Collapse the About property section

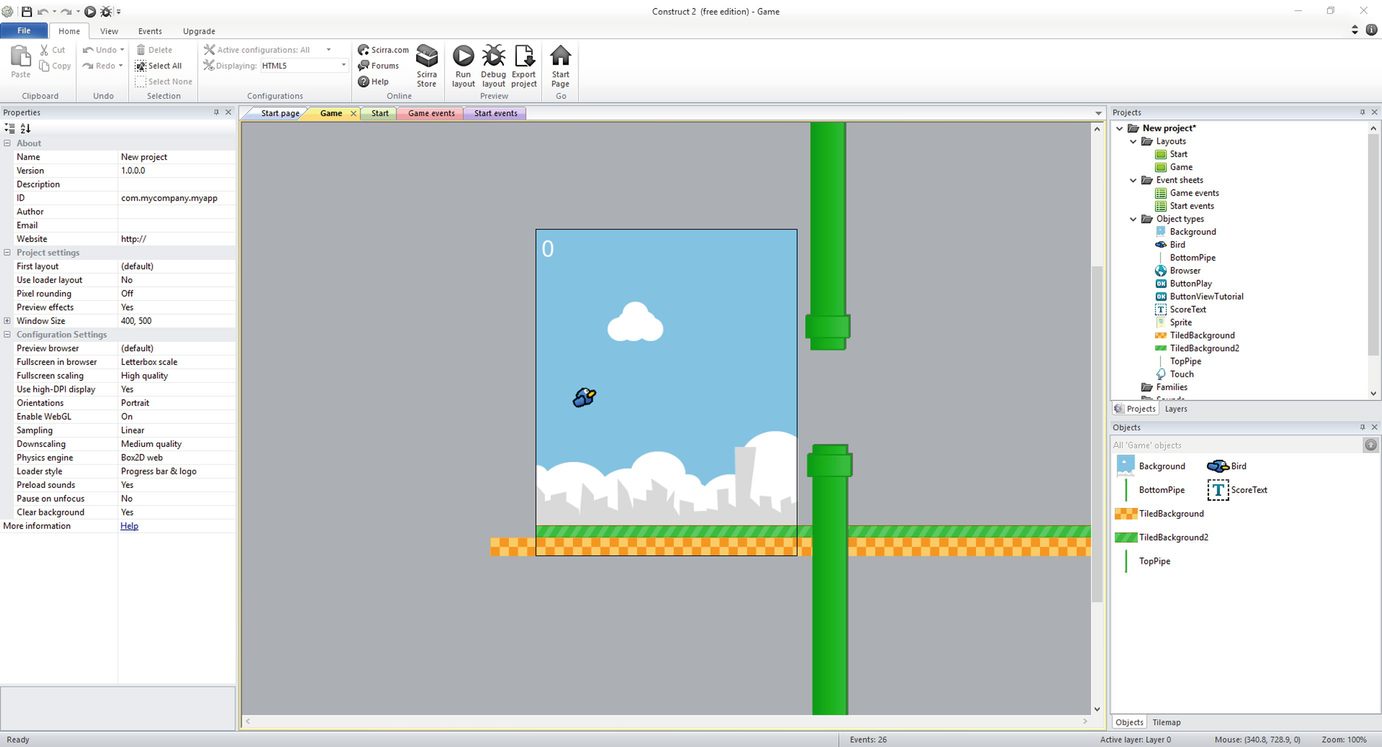coord(7,143)
